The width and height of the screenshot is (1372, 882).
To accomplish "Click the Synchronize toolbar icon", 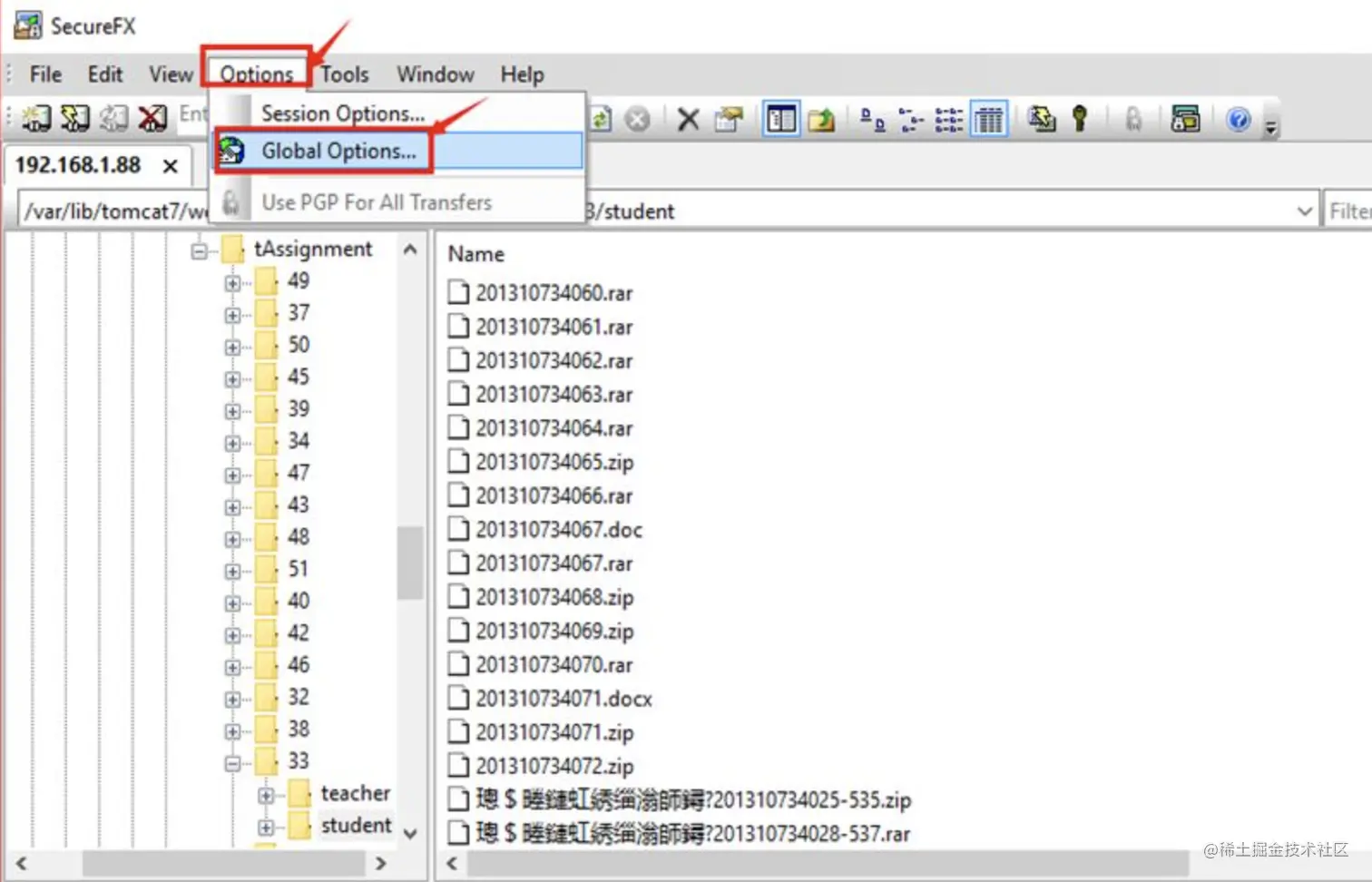I will click(x=1042, y=119).
